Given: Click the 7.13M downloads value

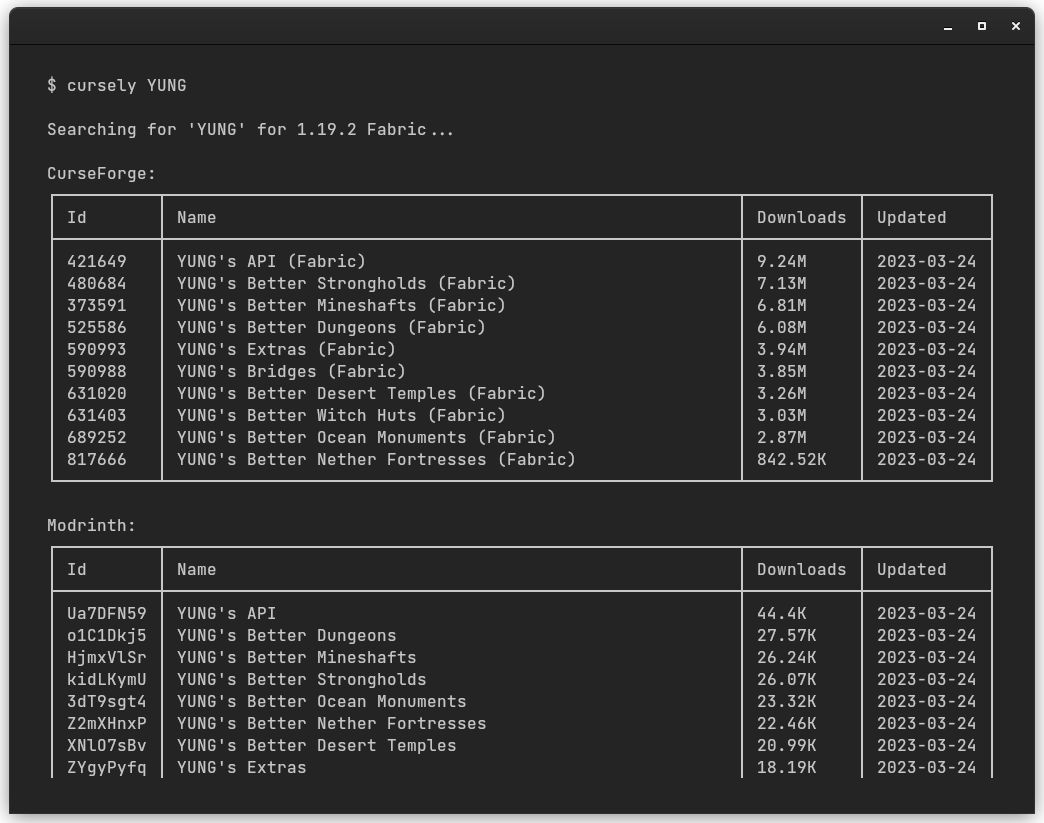Looking at the screenshot, I should click(x=782, y=284).
